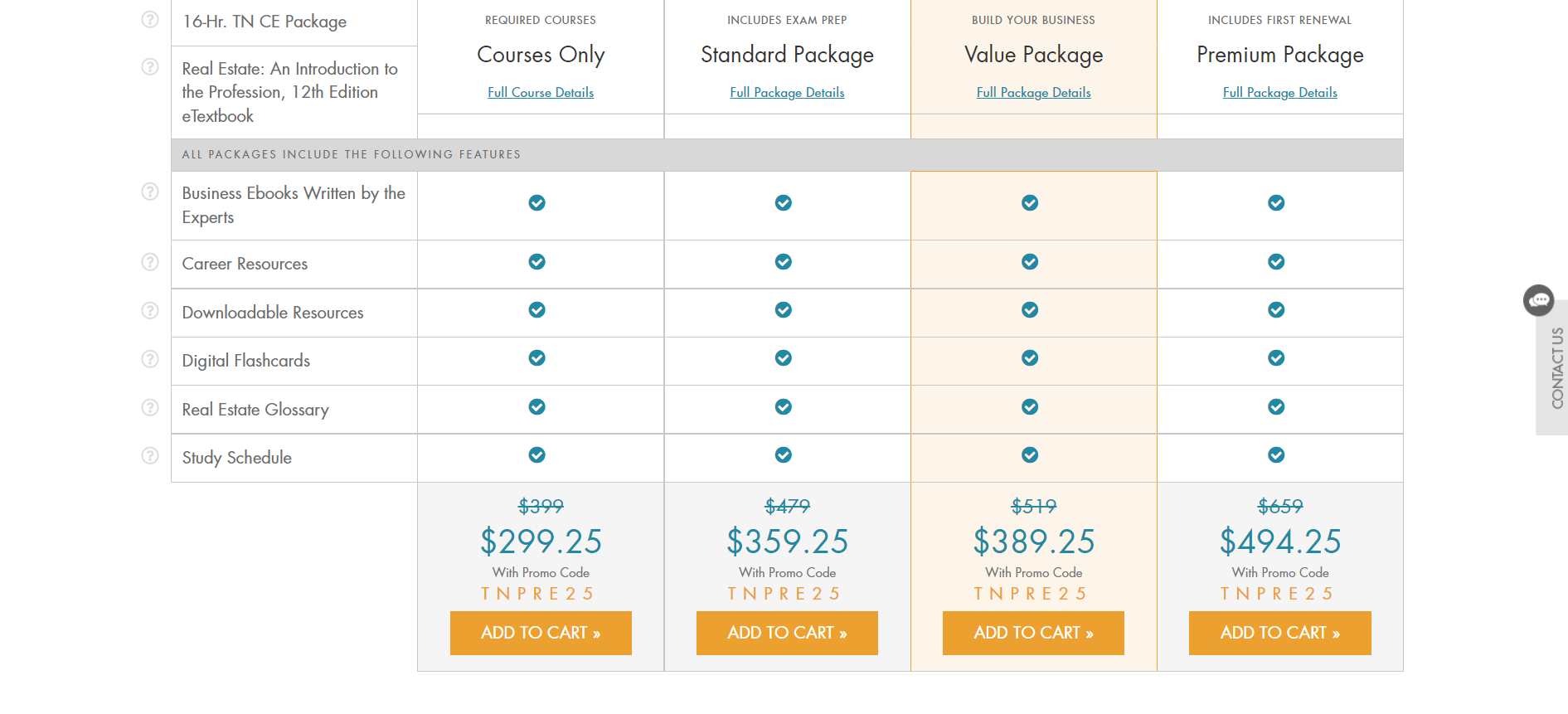The height and width of the screenshot is (714, 1568).
Task: Click Real Estate Glossary checkmark under Standard Package
Action: click(784, 406)
